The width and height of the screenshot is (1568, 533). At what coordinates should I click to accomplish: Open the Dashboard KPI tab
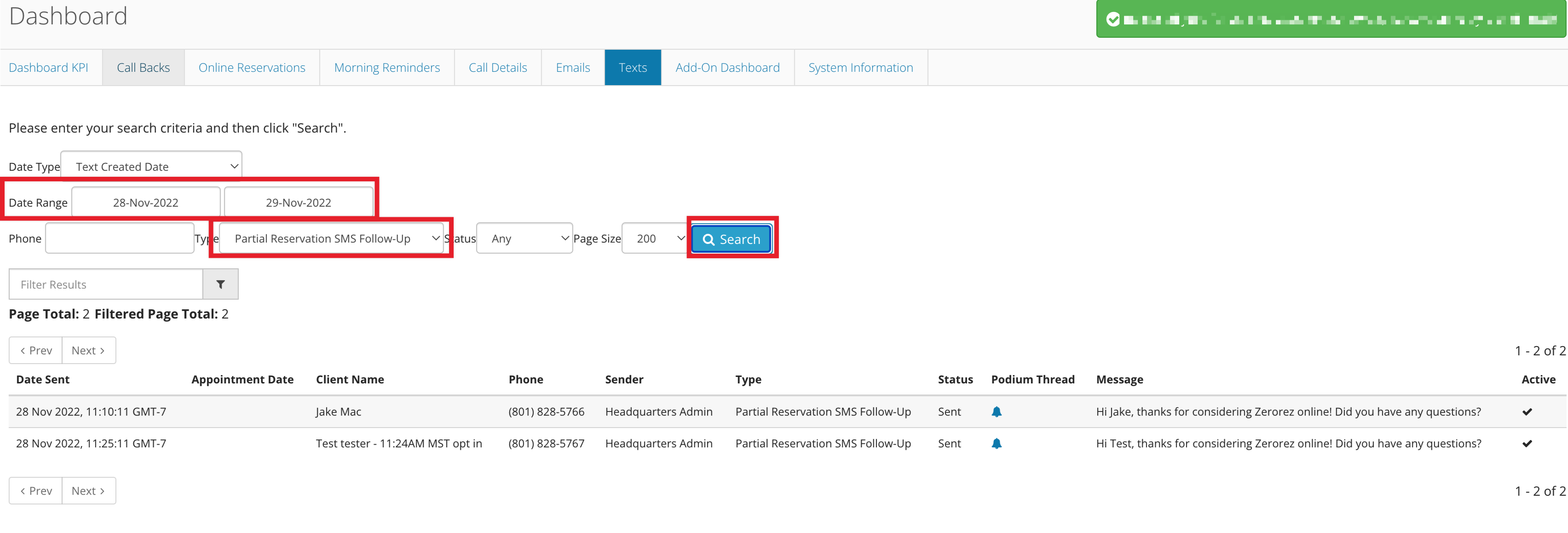[x=49, y=68]
